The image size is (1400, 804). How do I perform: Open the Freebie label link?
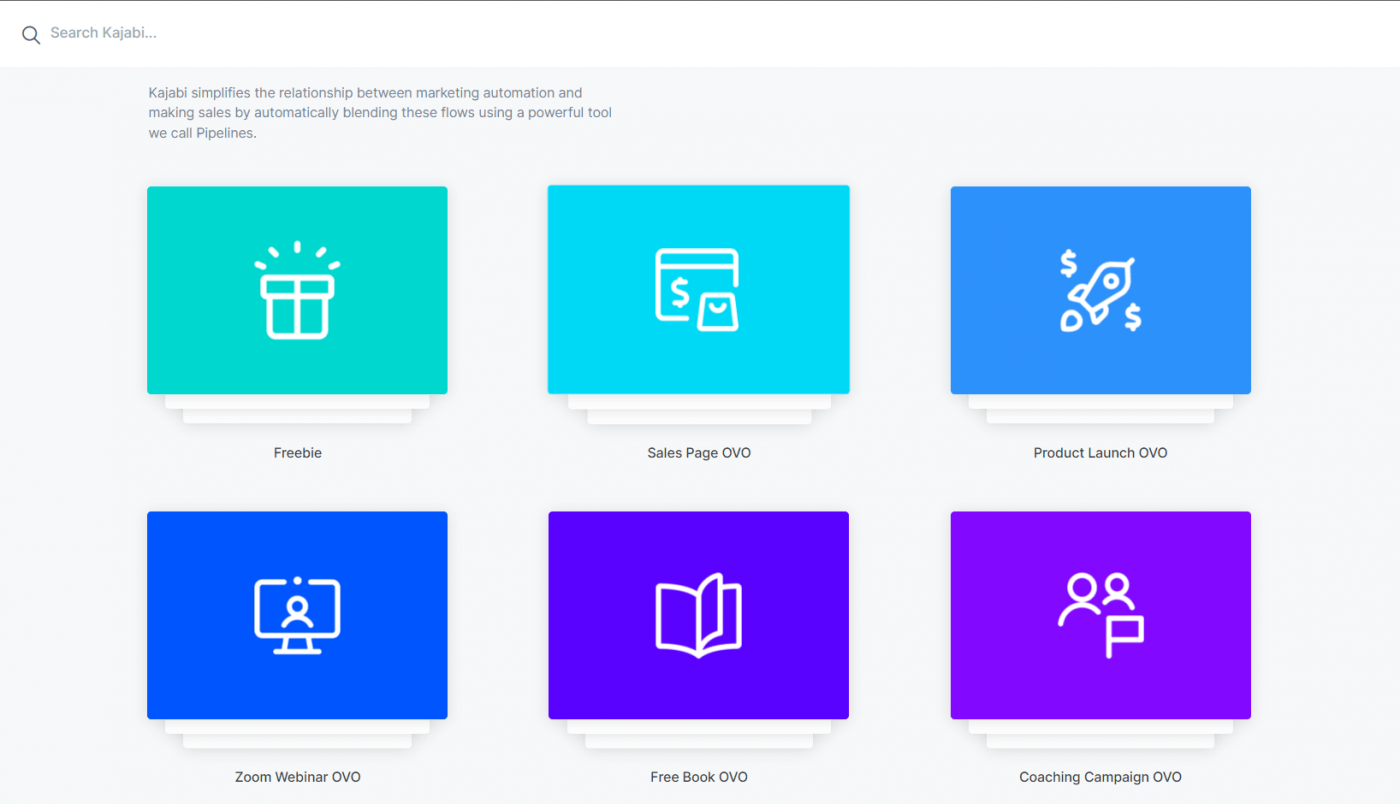point(297,453)
